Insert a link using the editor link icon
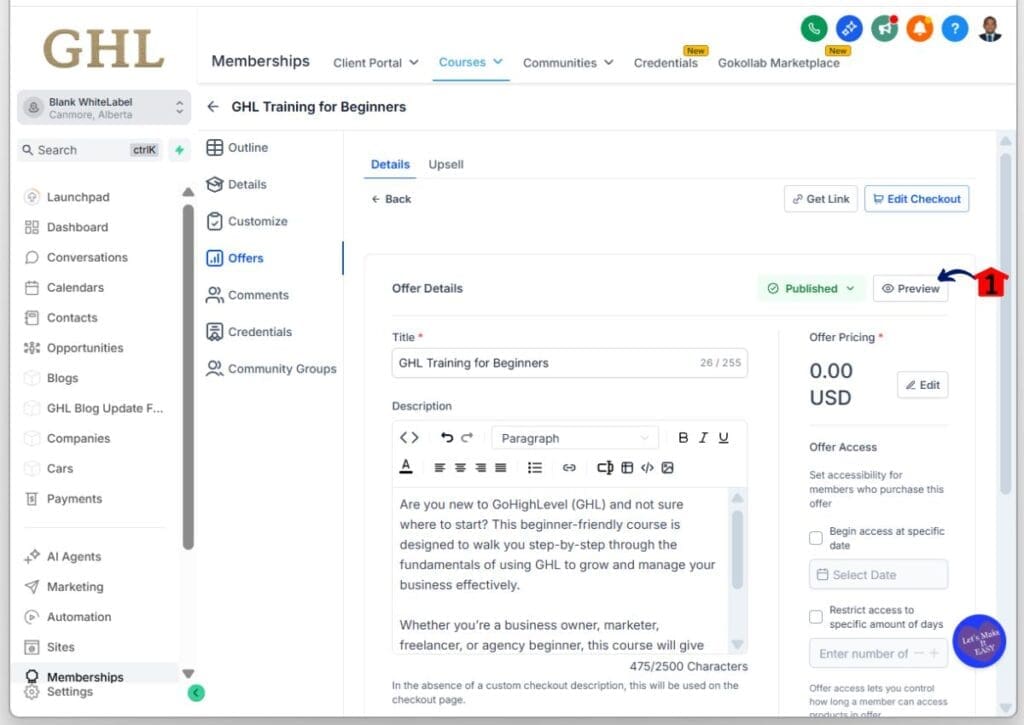The width and height of the screenshot is (1024, 725). (x=570, y=467)
